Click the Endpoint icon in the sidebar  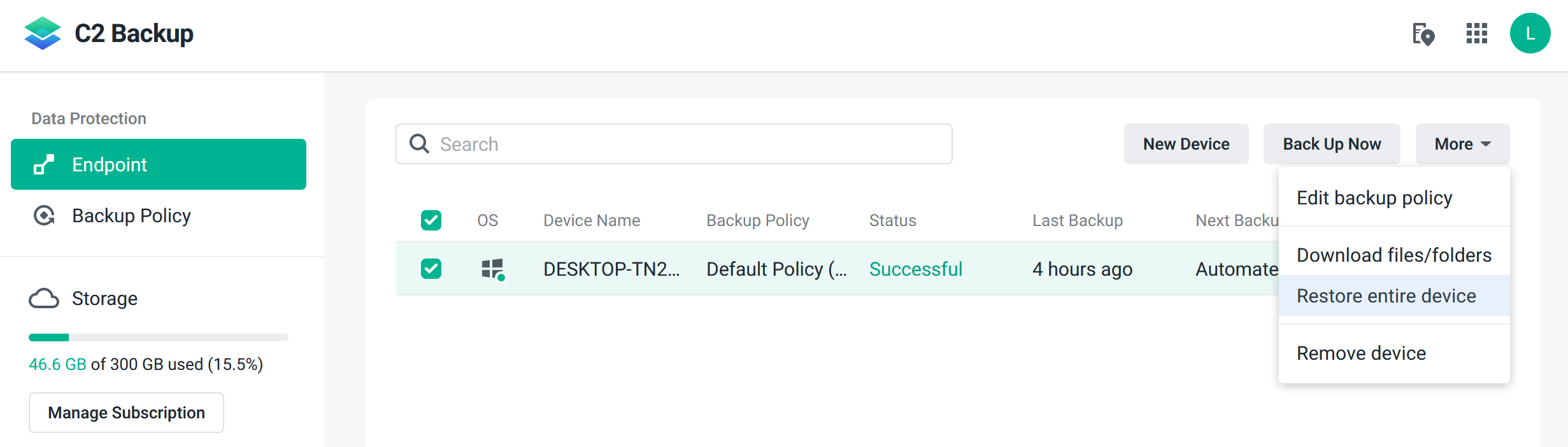coord(44,164)
